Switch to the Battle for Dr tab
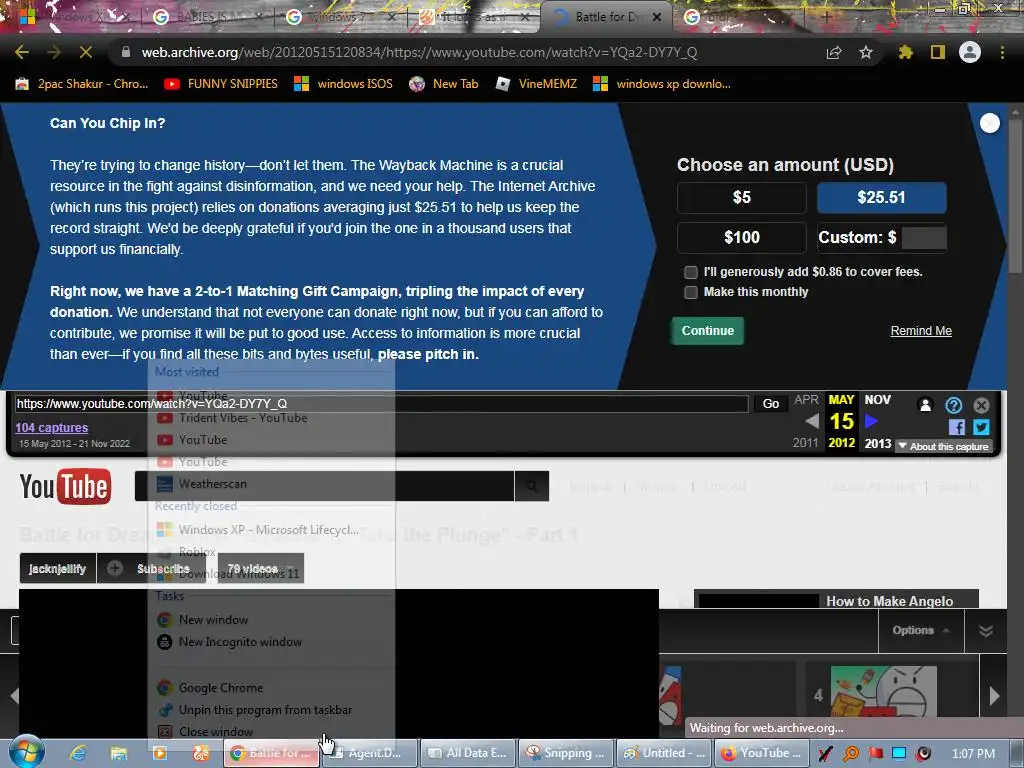 pyautogui.click(x=607, y=17)
